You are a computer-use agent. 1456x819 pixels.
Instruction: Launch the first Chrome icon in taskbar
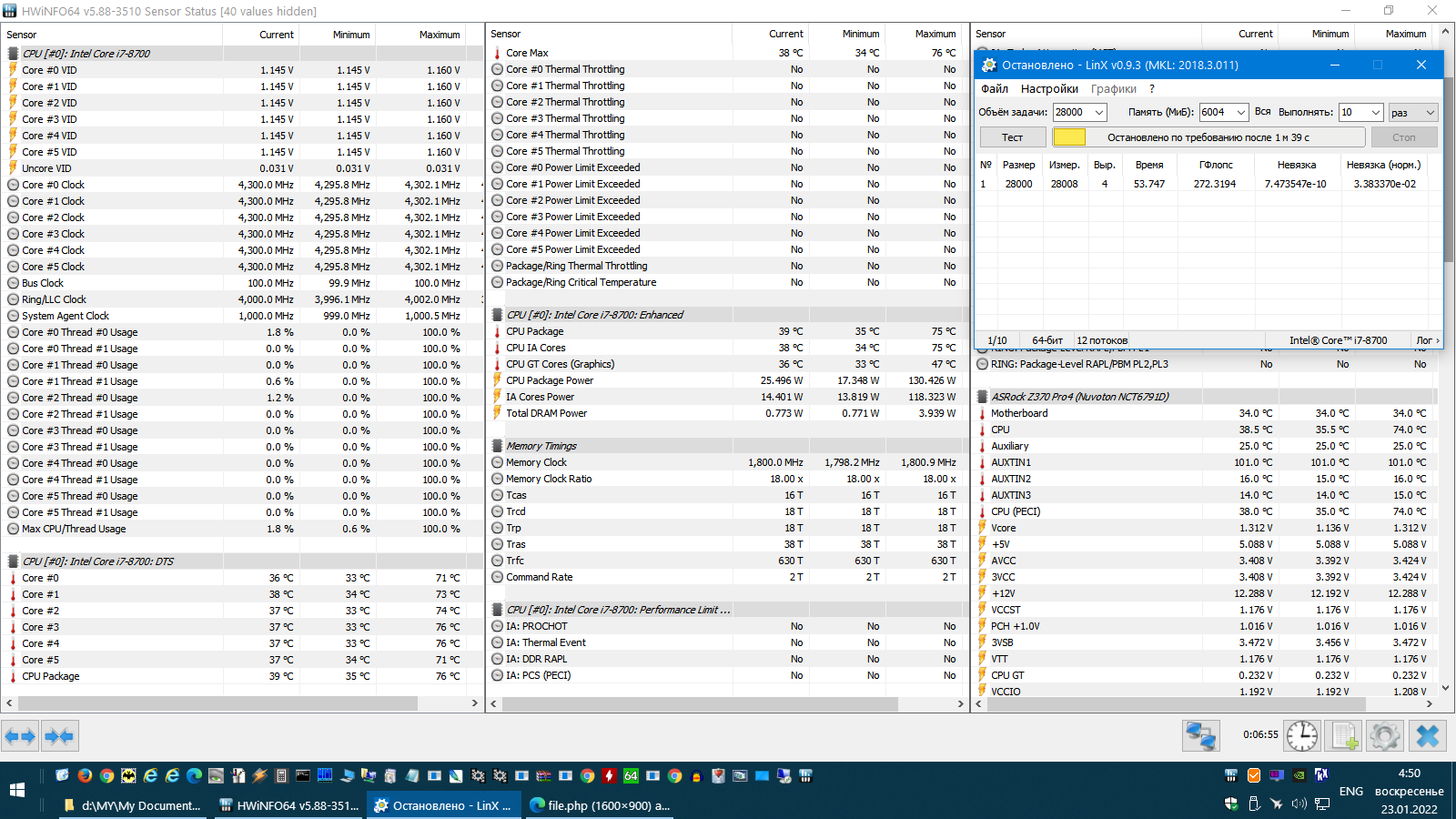pyautogui.click(x=106, y=775)
